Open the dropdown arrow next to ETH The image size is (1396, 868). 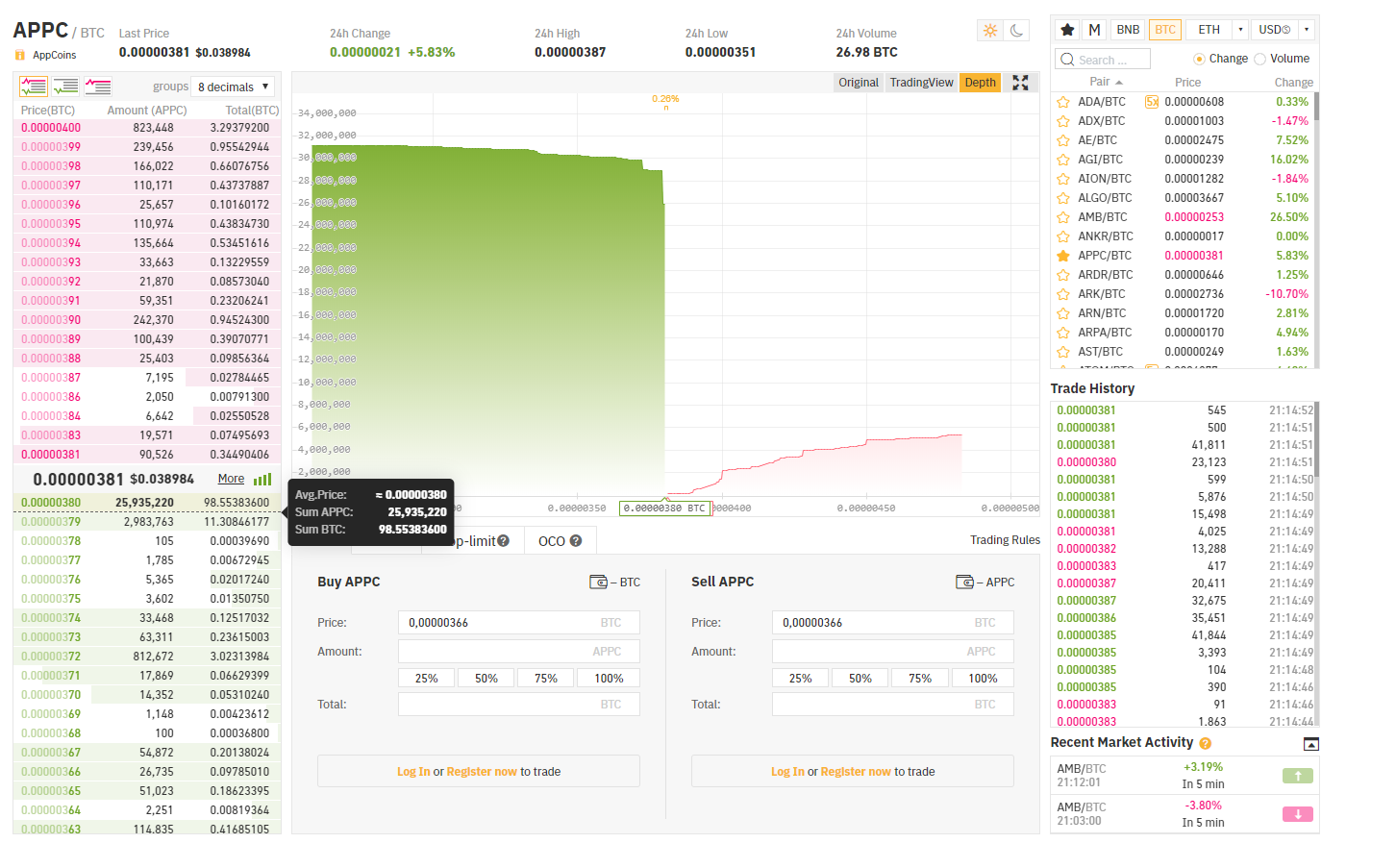[1240, 30]
